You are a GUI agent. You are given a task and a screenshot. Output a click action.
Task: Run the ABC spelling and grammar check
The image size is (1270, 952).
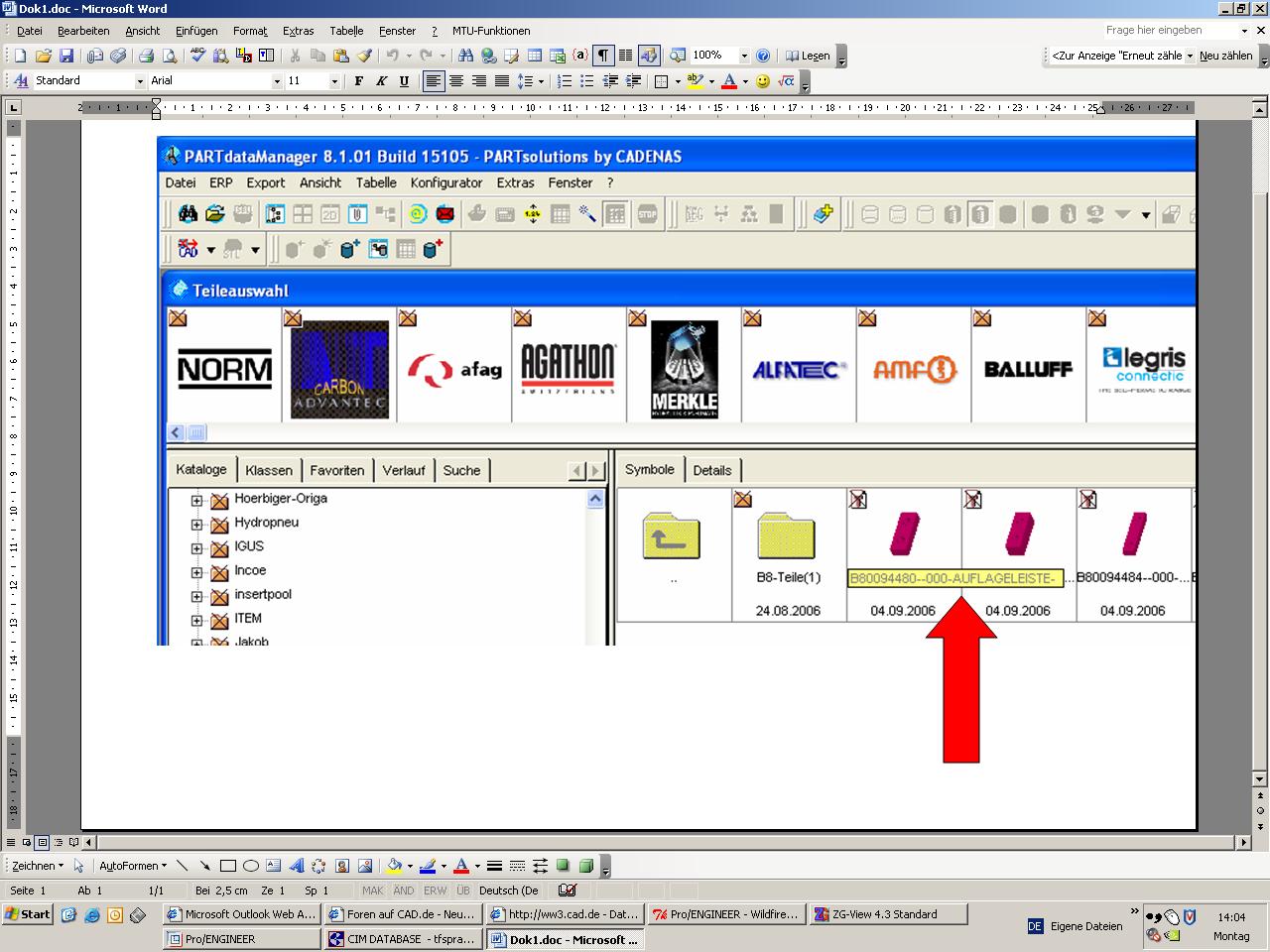(197, 56)
